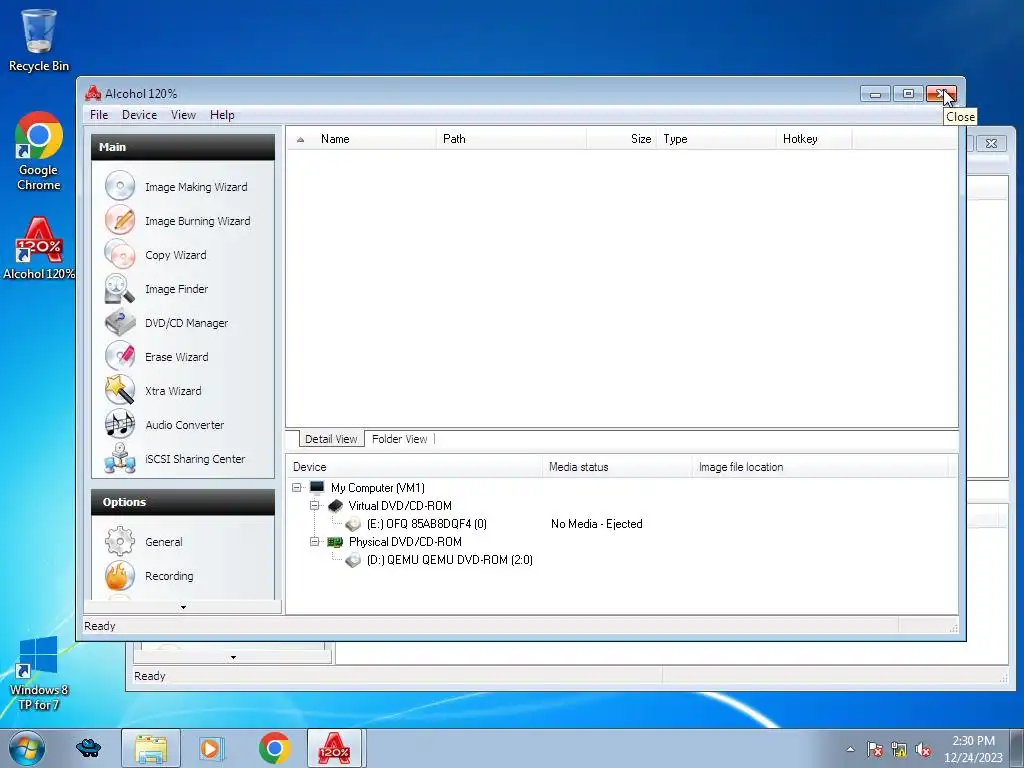1024x768 pixels.
Task: Open General options gear icon
Action: [120, 541]
